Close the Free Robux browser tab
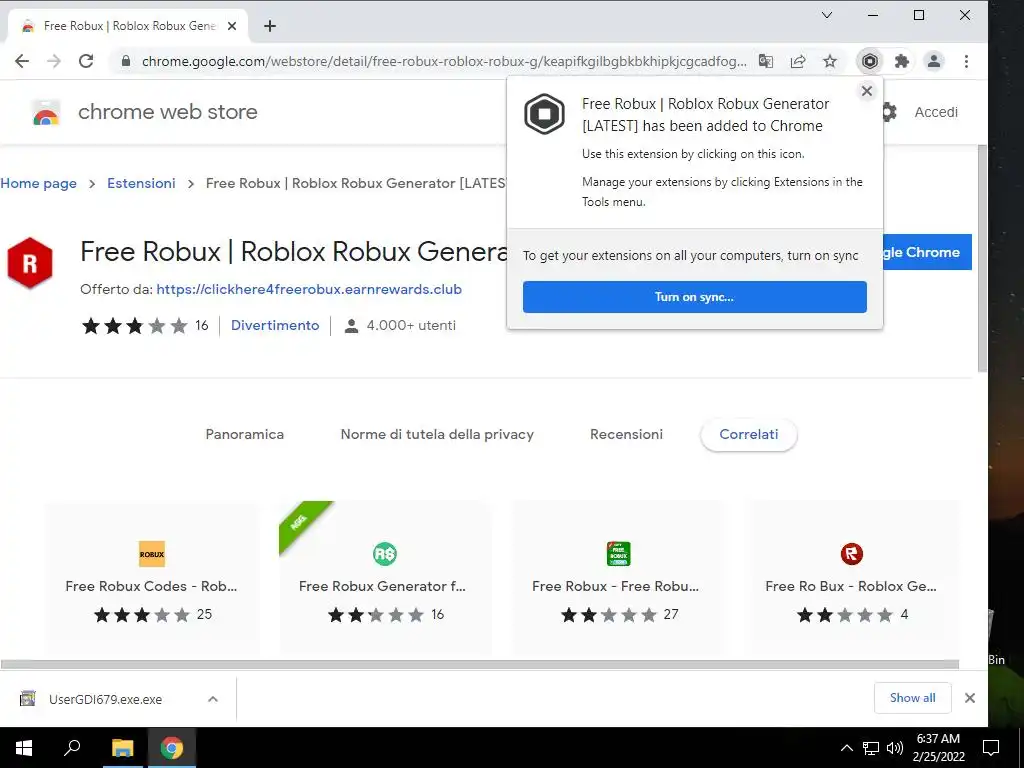 click(x=232, y=26)
